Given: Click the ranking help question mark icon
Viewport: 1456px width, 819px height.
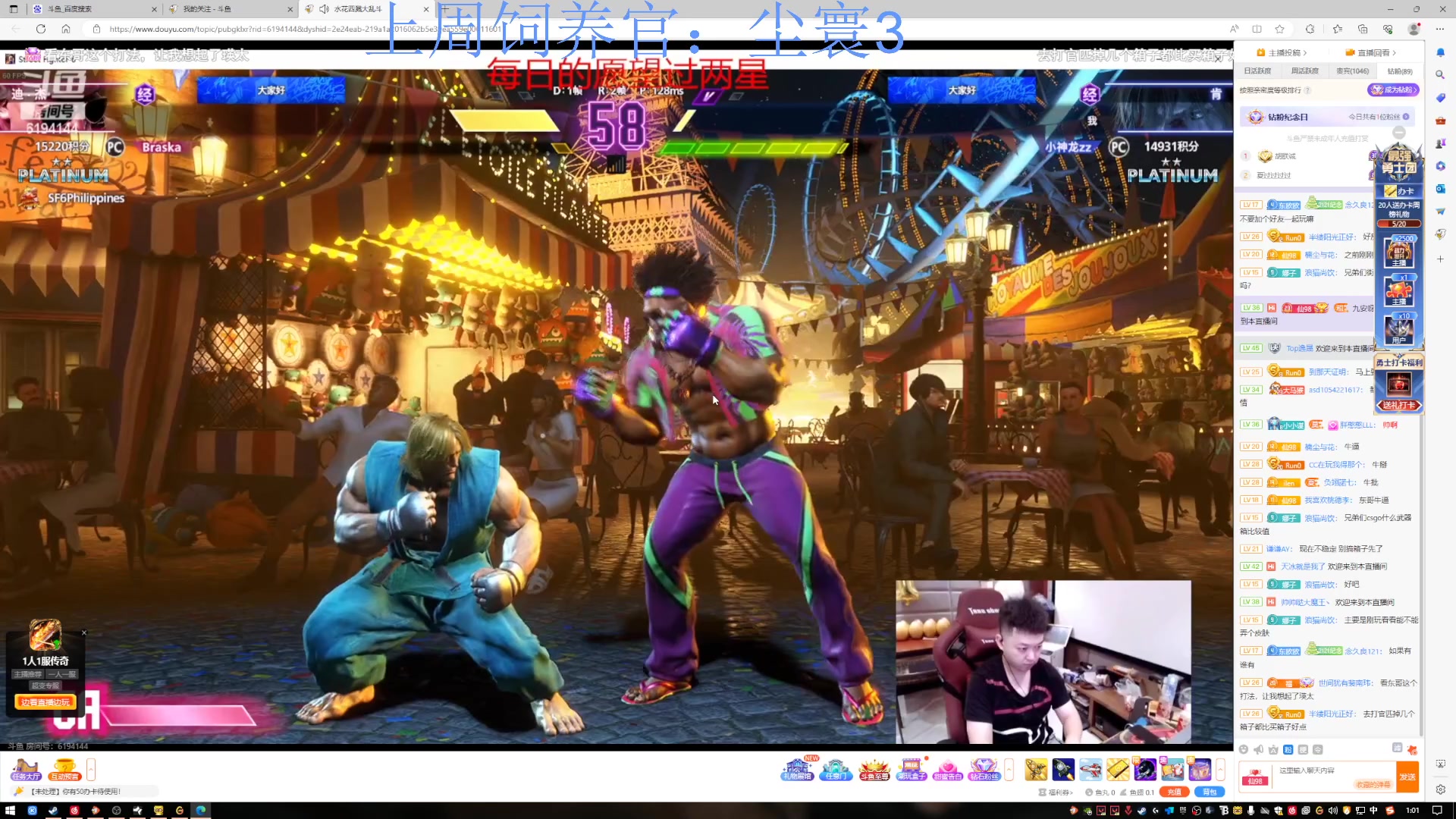Looking at the screenshot, I should tap(1307, 90).
